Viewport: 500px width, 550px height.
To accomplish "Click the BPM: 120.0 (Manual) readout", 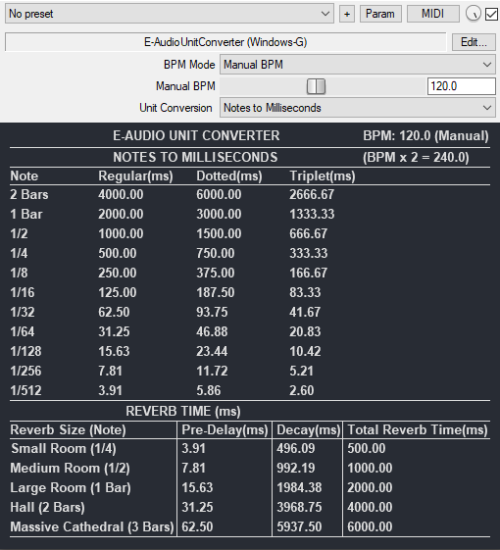I will 426,136.
